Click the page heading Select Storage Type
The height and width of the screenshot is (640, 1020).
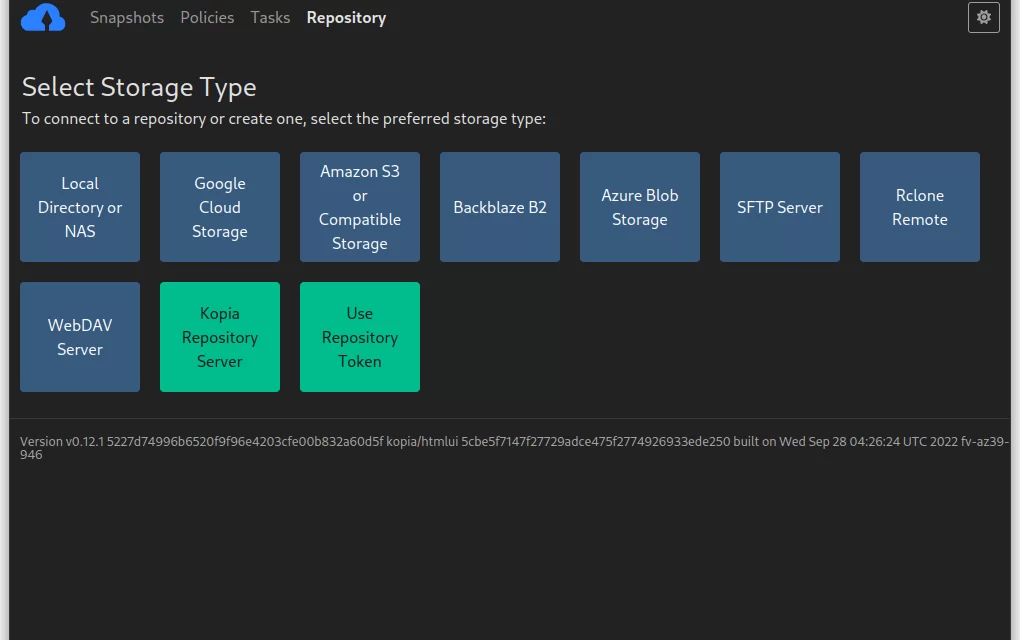tap(139, 88)
